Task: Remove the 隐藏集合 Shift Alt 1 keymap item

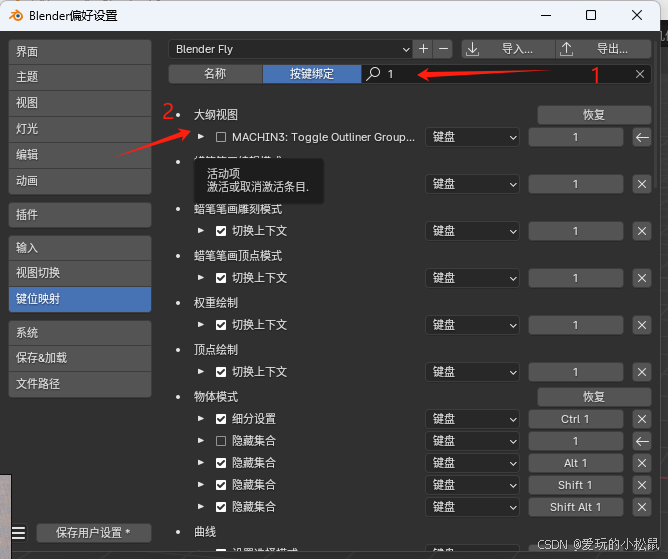Action: pyautogui.click(x=642, y=507)
